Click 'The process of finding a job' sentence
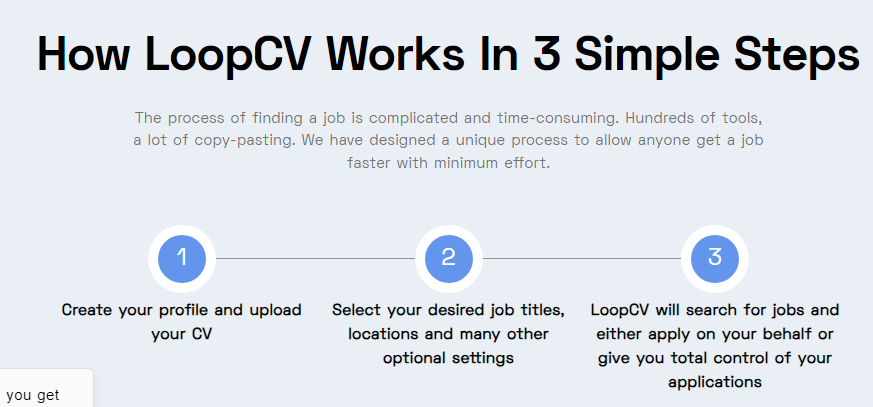Image resolution: width=873 pixels, height=407 pixels. pos(249,118)
